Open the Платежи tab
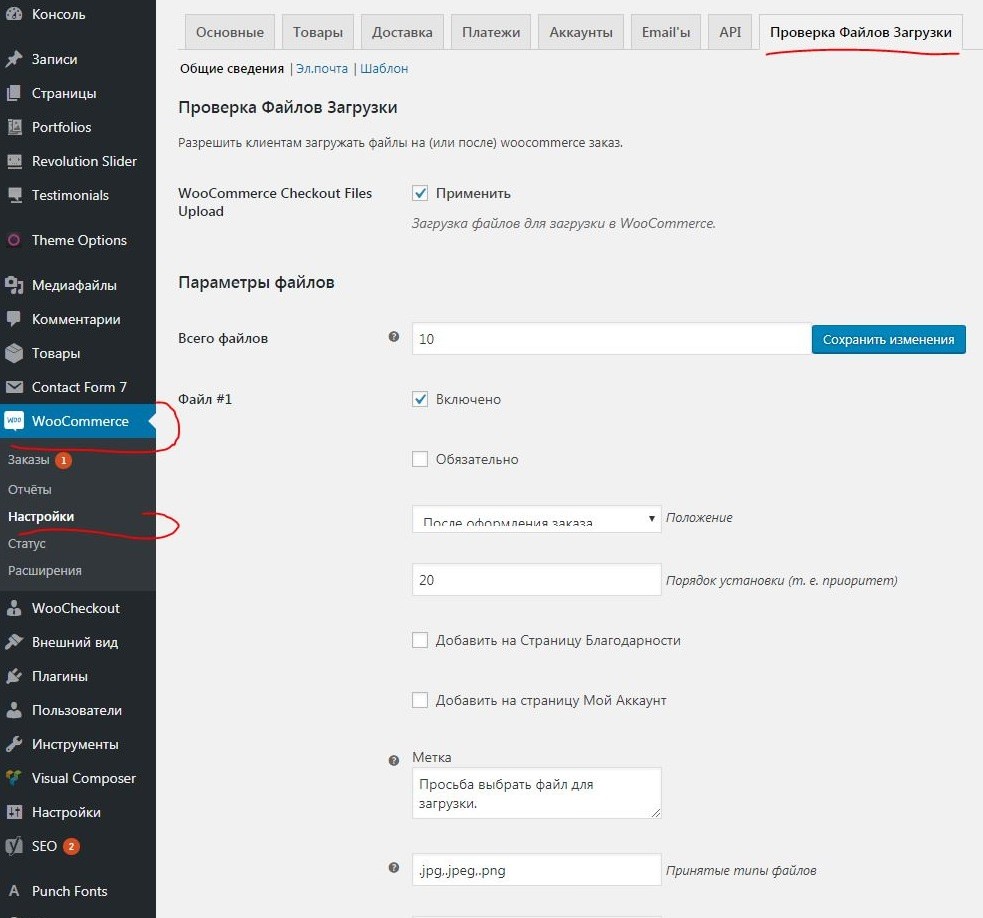The image size is (983, 918). click(491, 32)
